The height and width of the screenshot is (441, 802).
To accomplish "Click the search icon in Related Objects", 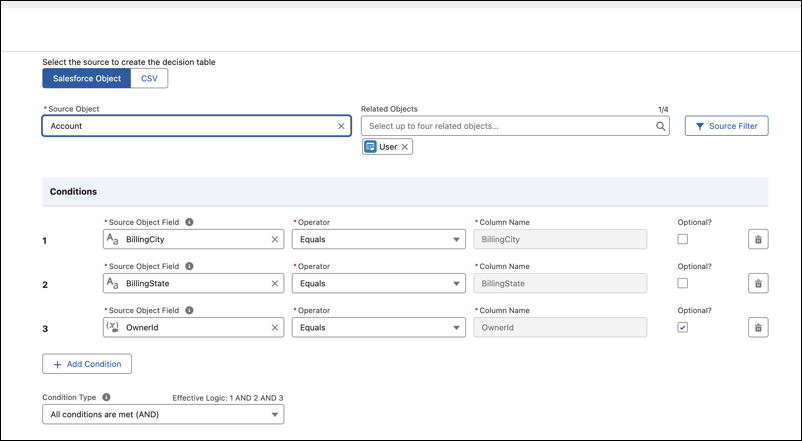I will pyautogui.click(x=660, y=126).
